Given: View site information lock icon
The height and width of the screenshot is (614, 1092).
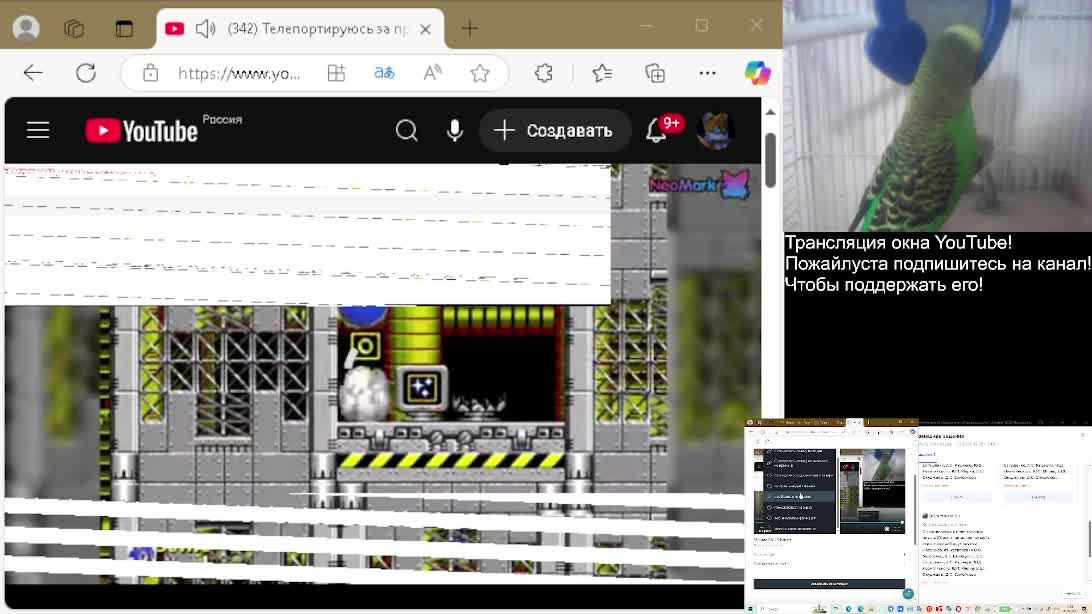Looking at the screenshot, I should coord(150,73).
